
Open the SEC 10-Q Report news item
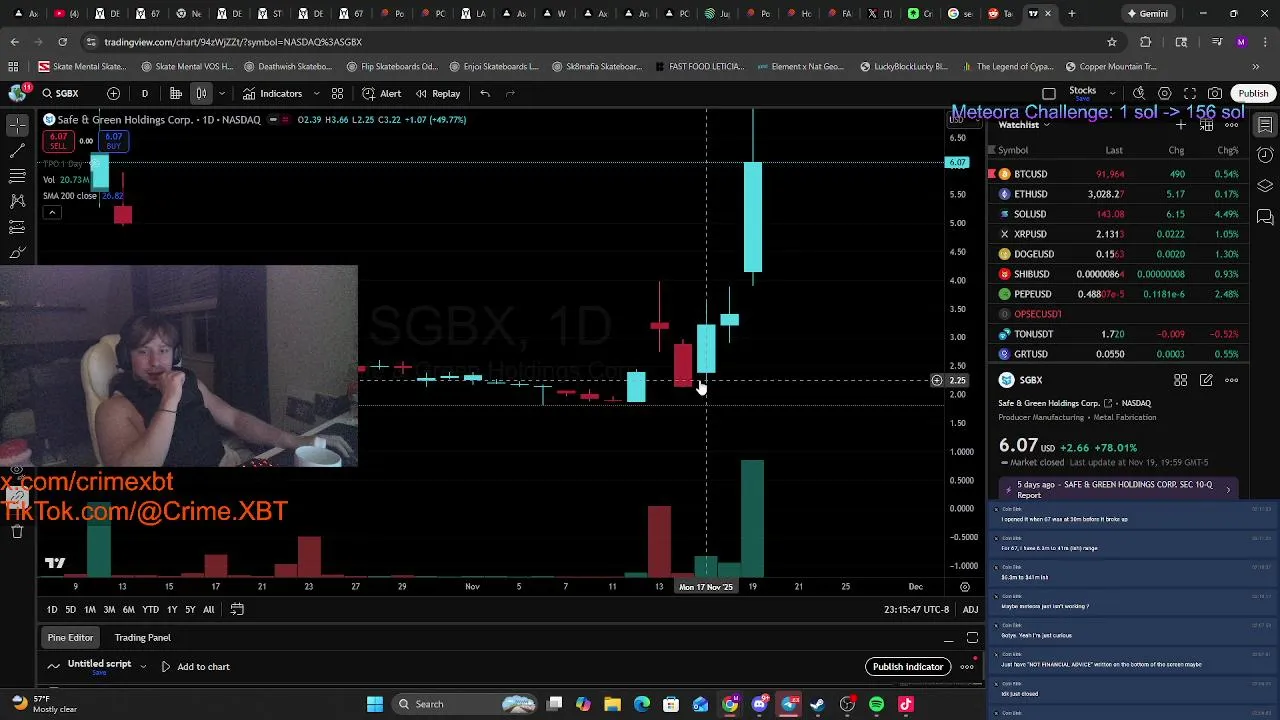click(x=1119, y=489)
